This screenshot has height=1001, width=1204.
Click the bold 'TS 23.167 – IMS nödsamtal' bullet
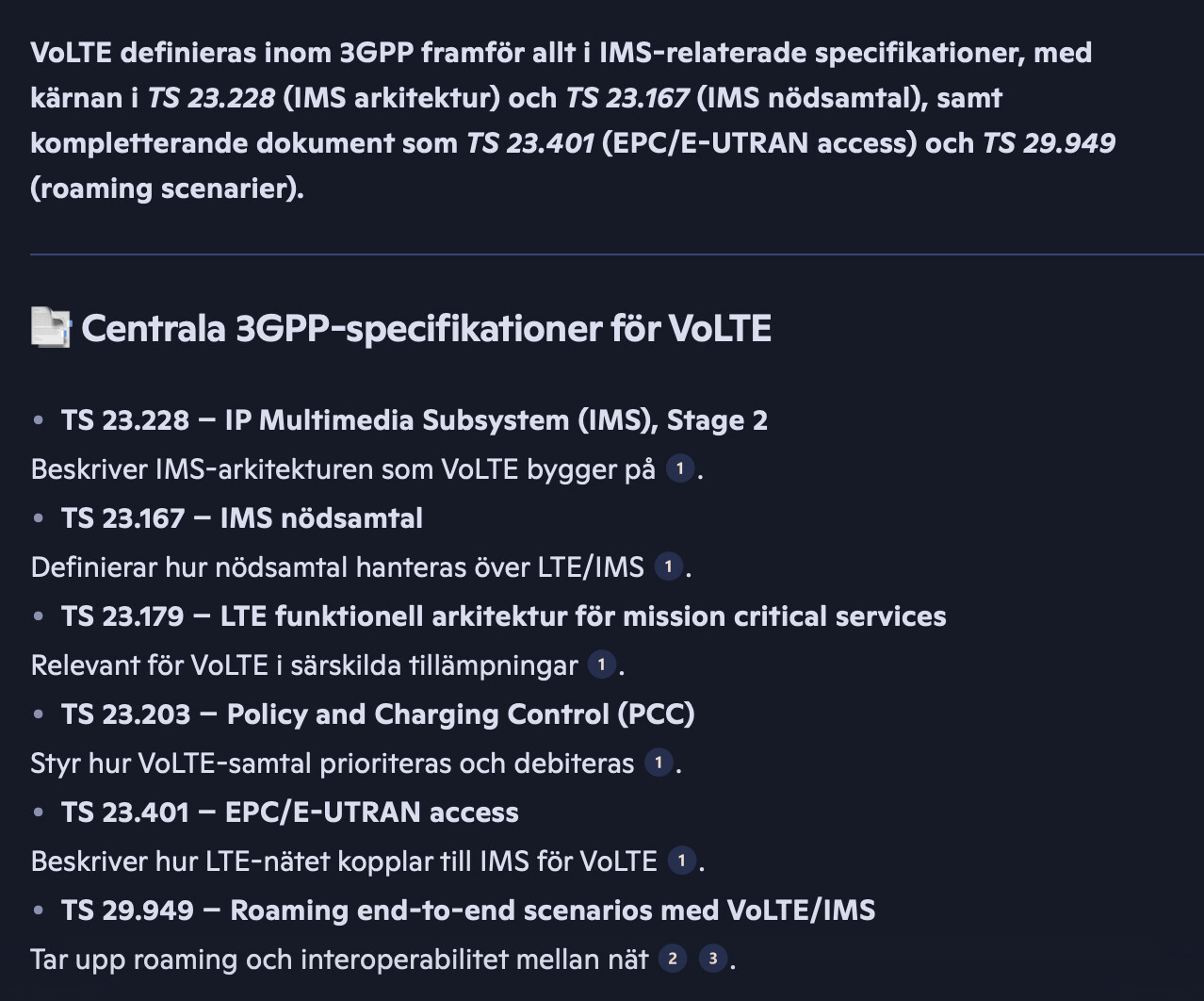[x=242, y=517]
